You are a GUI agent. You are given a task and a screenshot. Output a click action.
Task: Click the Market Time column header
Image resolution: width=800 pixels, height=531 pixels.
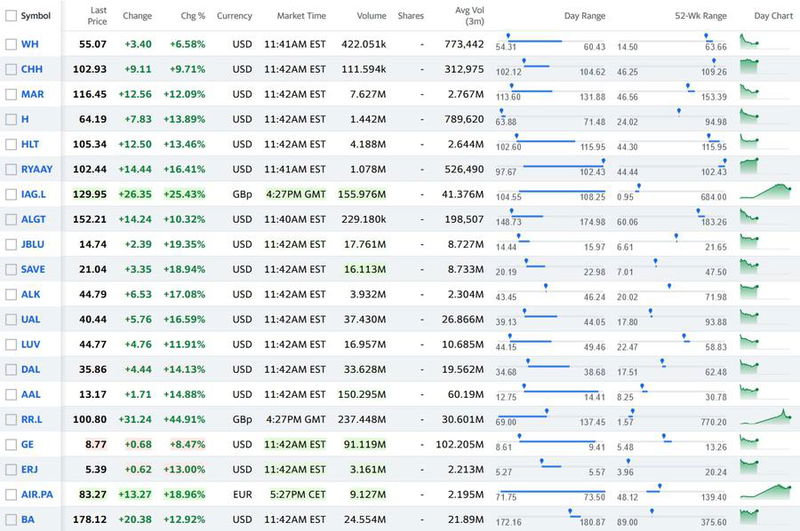(301, 16)
